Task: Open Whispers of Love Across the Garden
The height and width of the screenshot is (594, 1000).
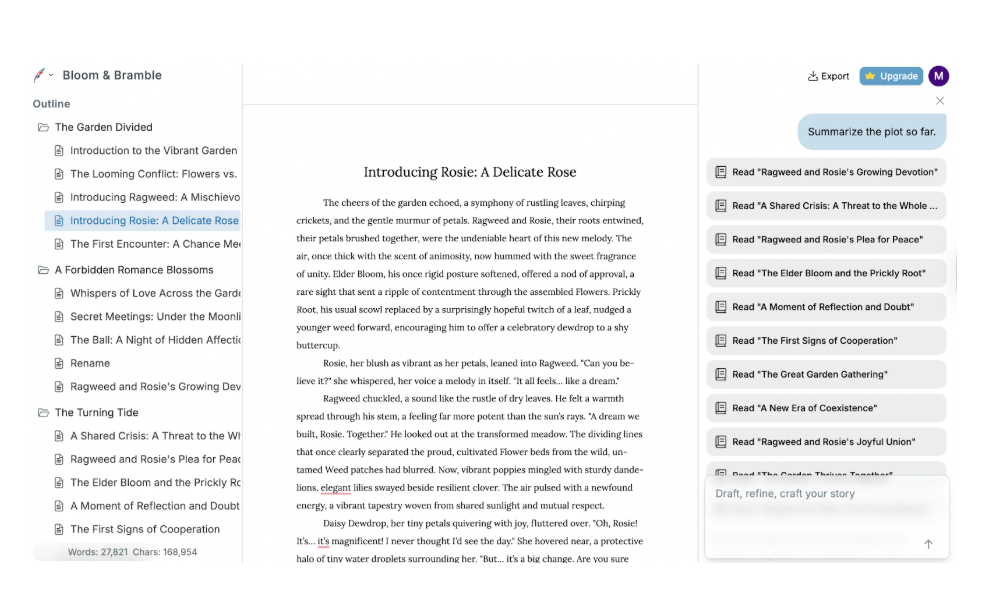Action: [155, 293]
